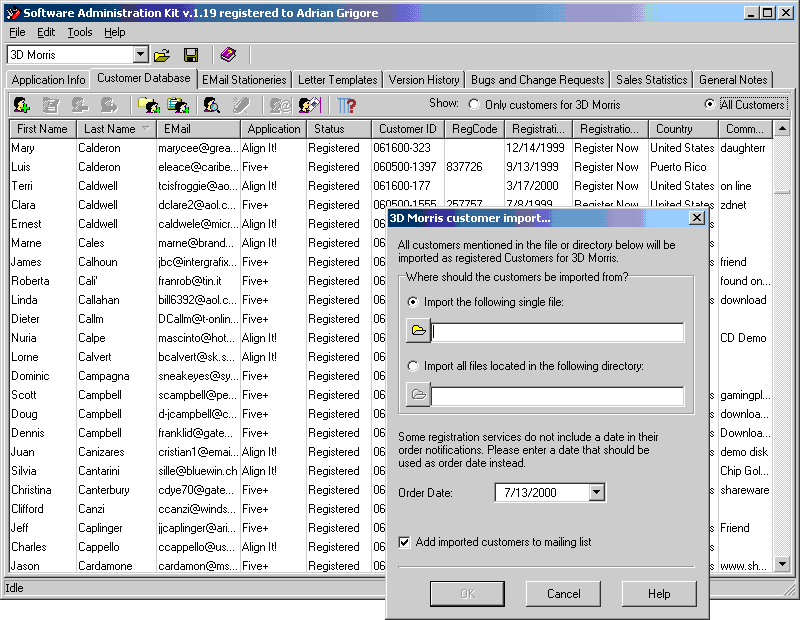The image size is (800, 620).
Task: Switch to the Version History tab
Action: click(423, 80)
